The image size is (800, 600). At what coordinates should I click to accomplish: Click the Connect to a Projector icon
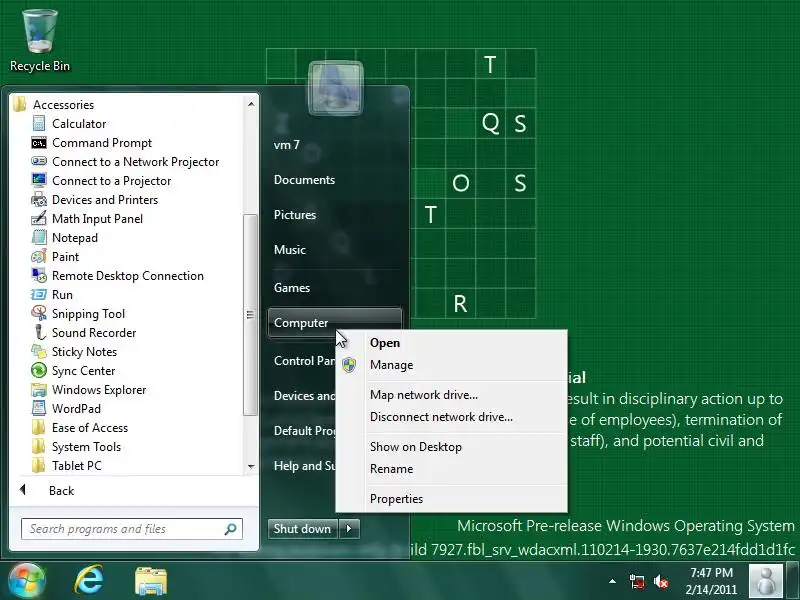pos(39,181)
